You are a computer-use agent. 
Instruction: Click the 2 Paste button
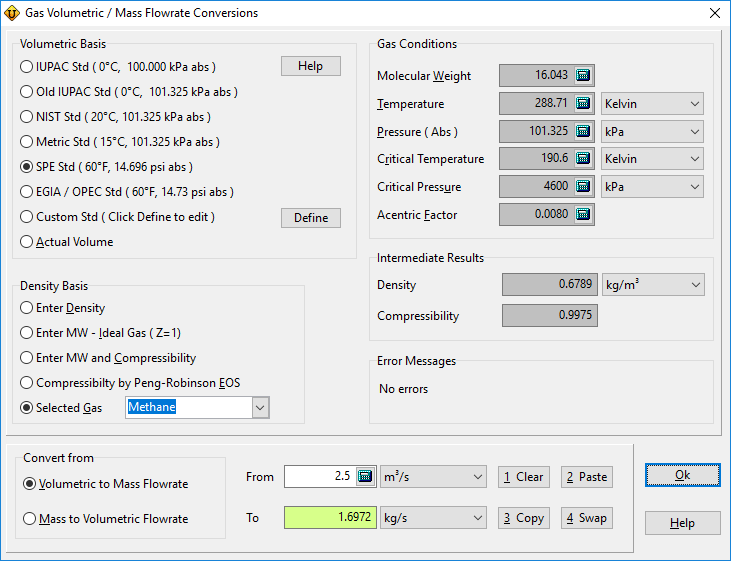[586, 477]
